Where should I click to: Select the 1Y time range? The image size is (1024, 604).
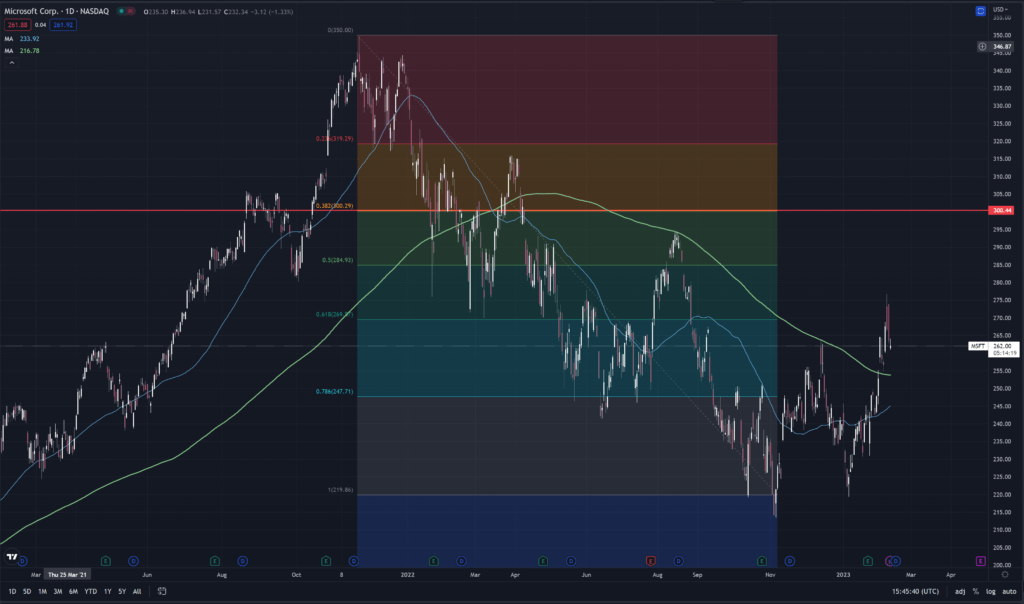point(107,592)
